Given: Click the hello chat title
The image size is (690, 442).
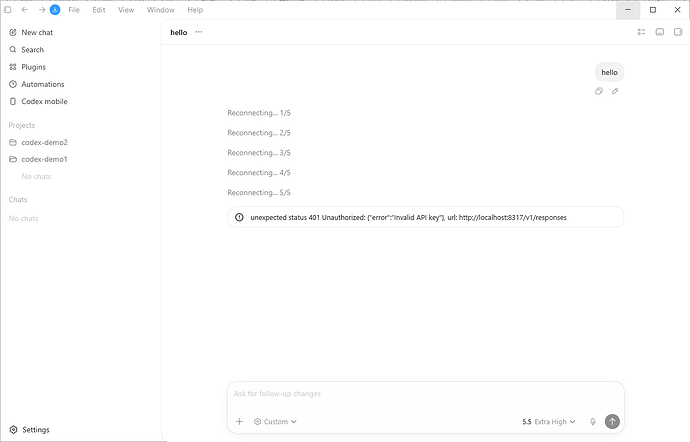Looking at the screenshot, I should pyautogui.click(x=179, y=33).
